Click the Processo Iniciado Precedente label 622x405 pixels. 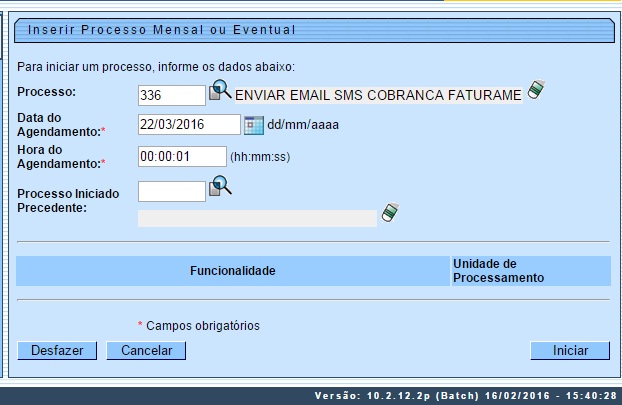click(68, 201)
